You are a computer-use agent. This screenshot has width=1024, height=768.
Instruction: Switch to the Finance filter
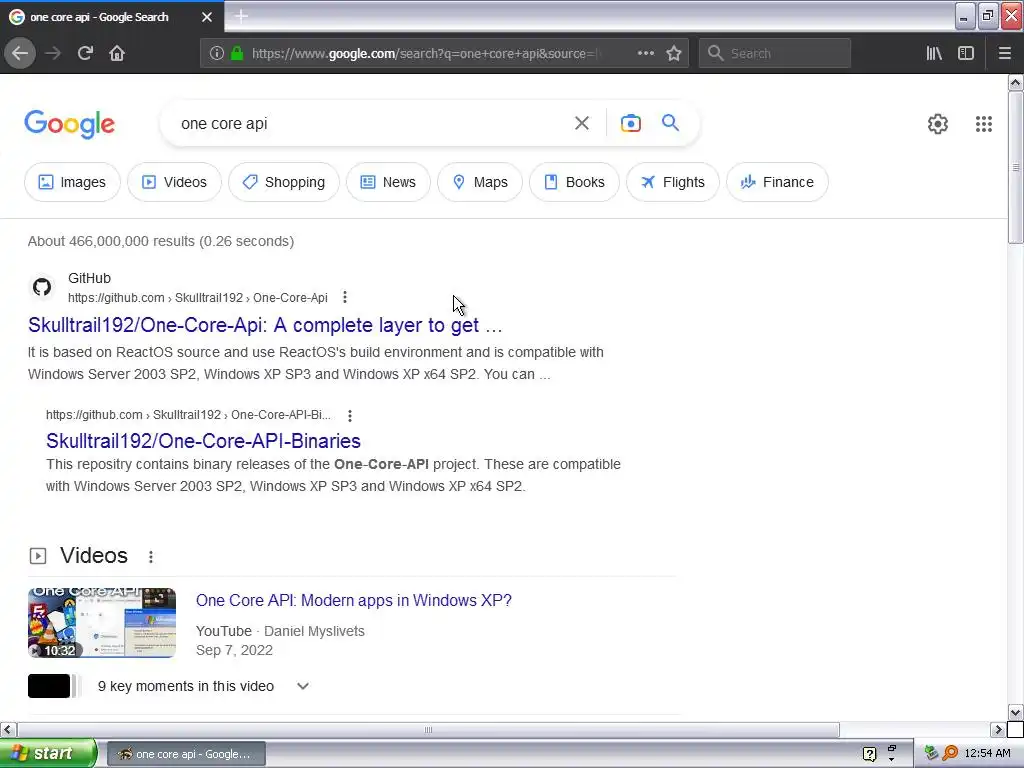click(777, 182)
